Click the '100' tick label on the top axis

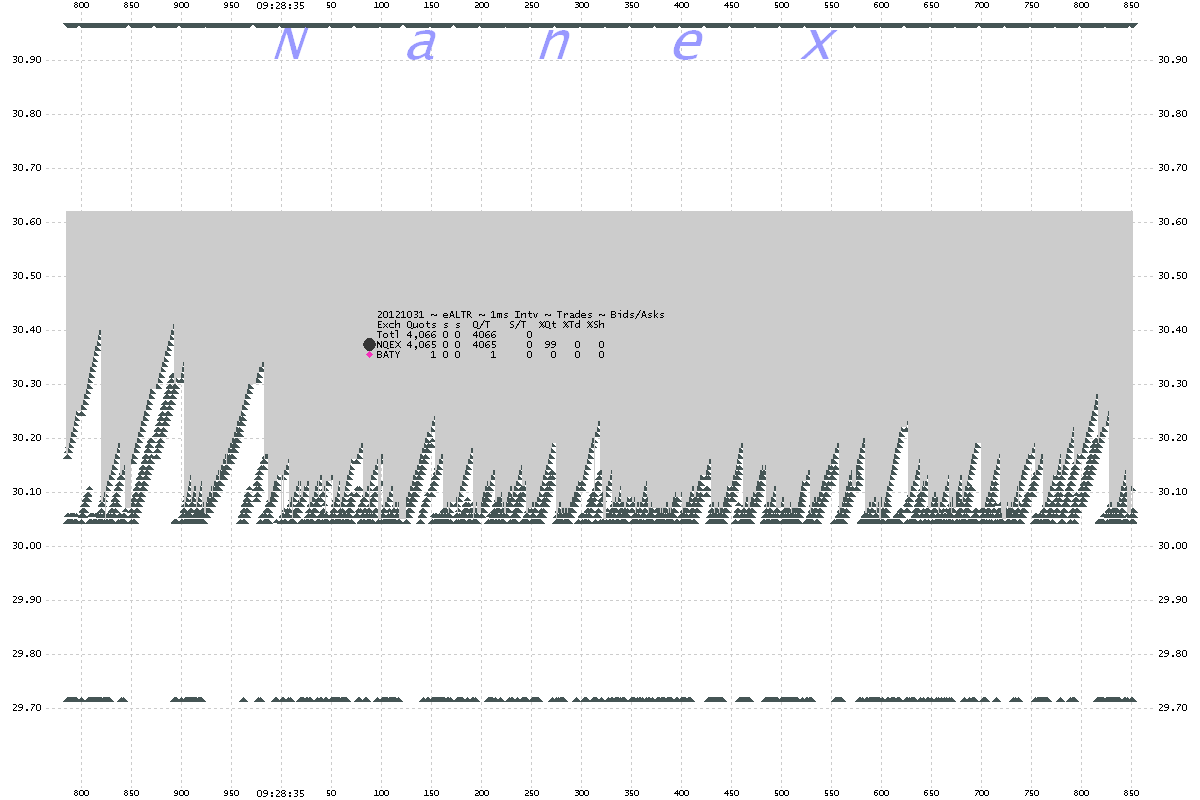tap(381, 5)
